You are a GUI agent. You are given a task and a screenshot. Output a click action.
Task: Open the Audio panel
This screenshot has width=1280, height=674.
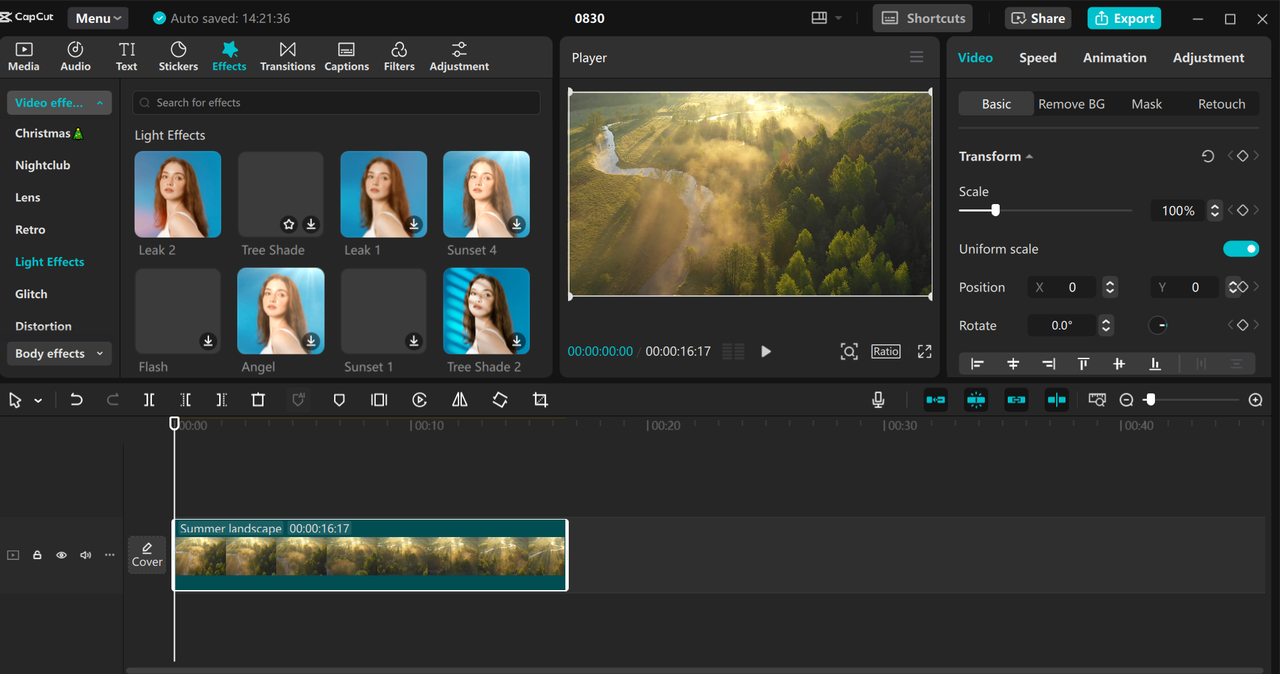(x=75, y=57)
